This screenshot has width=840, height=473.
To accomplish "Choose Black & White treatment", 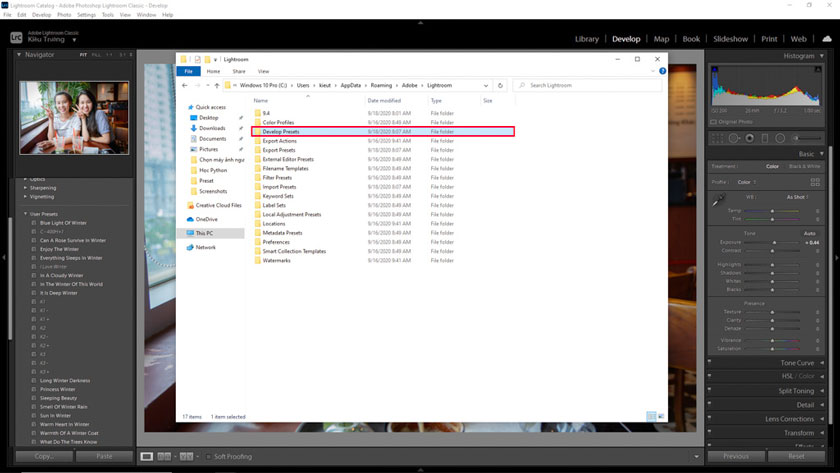I will pyautogui.click(x=804, y=167).
